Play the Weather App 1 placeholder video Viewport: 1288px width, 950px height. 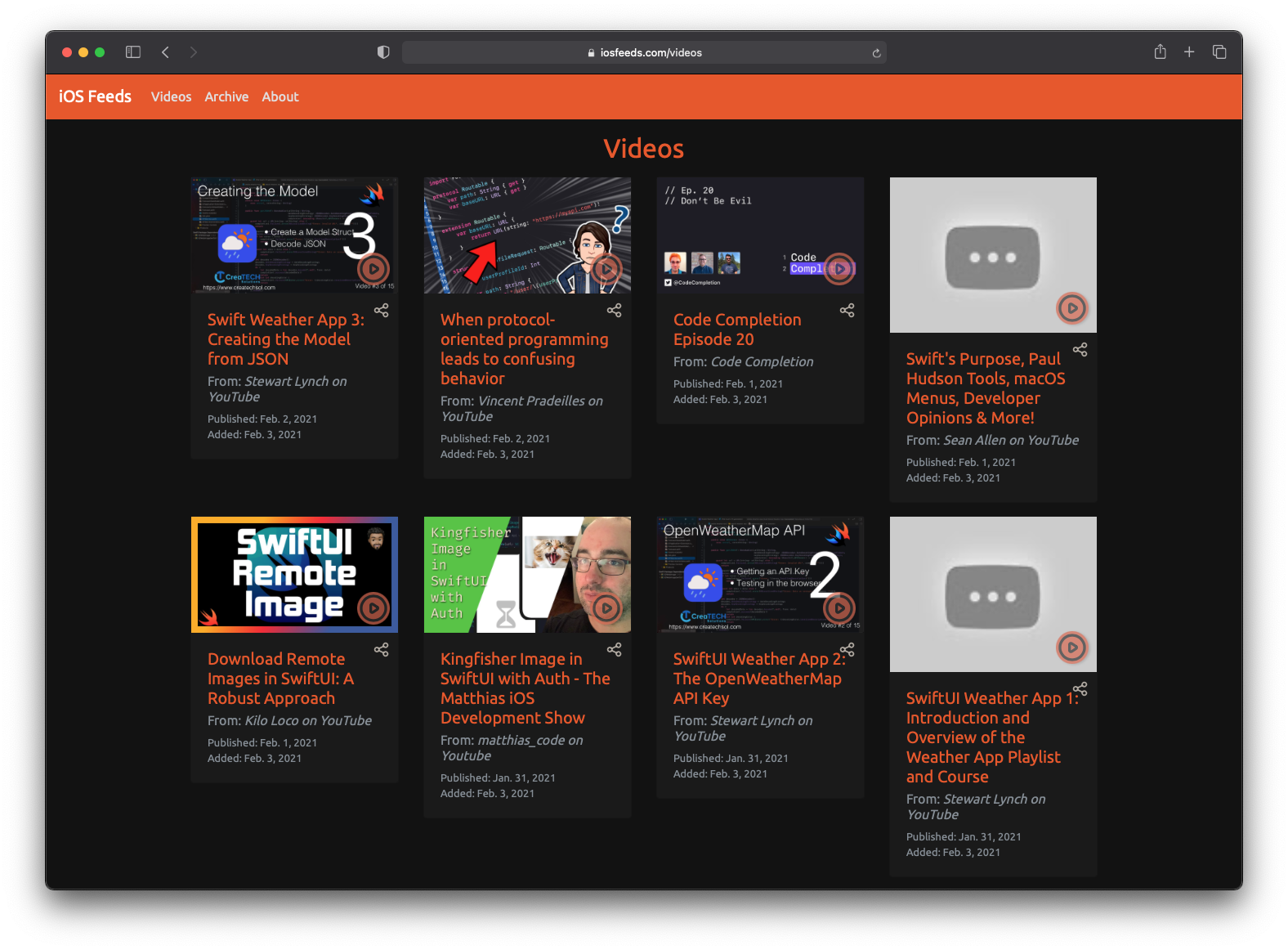pos(1072,648)
